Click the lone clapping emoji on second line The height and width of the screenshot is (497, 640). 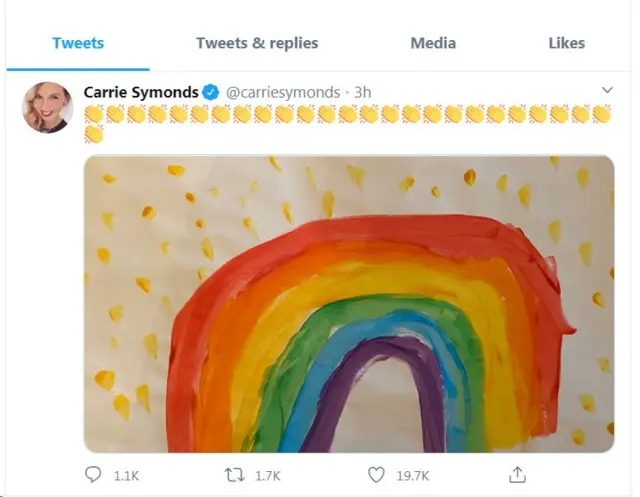point(93,134)
